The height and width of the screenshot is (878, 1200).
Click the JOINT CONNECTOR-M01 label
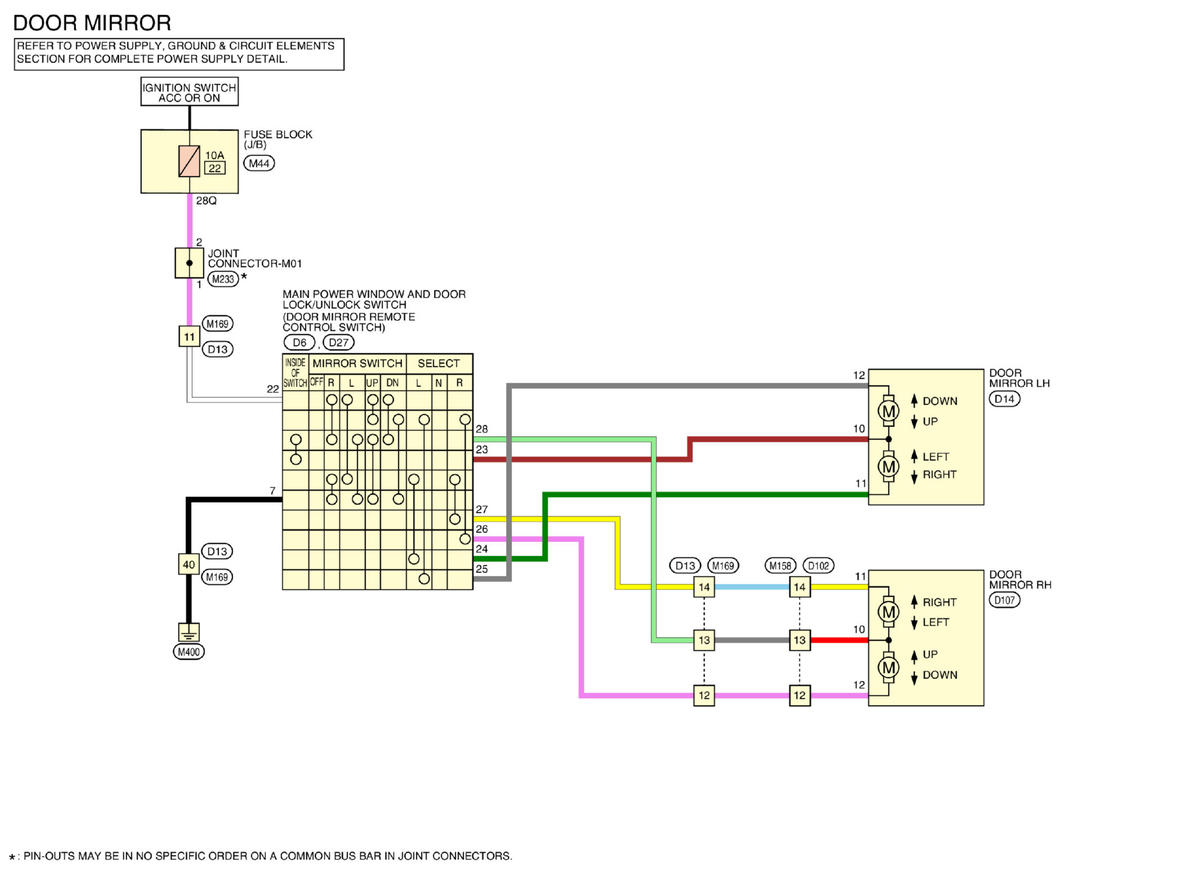point(255,259)
